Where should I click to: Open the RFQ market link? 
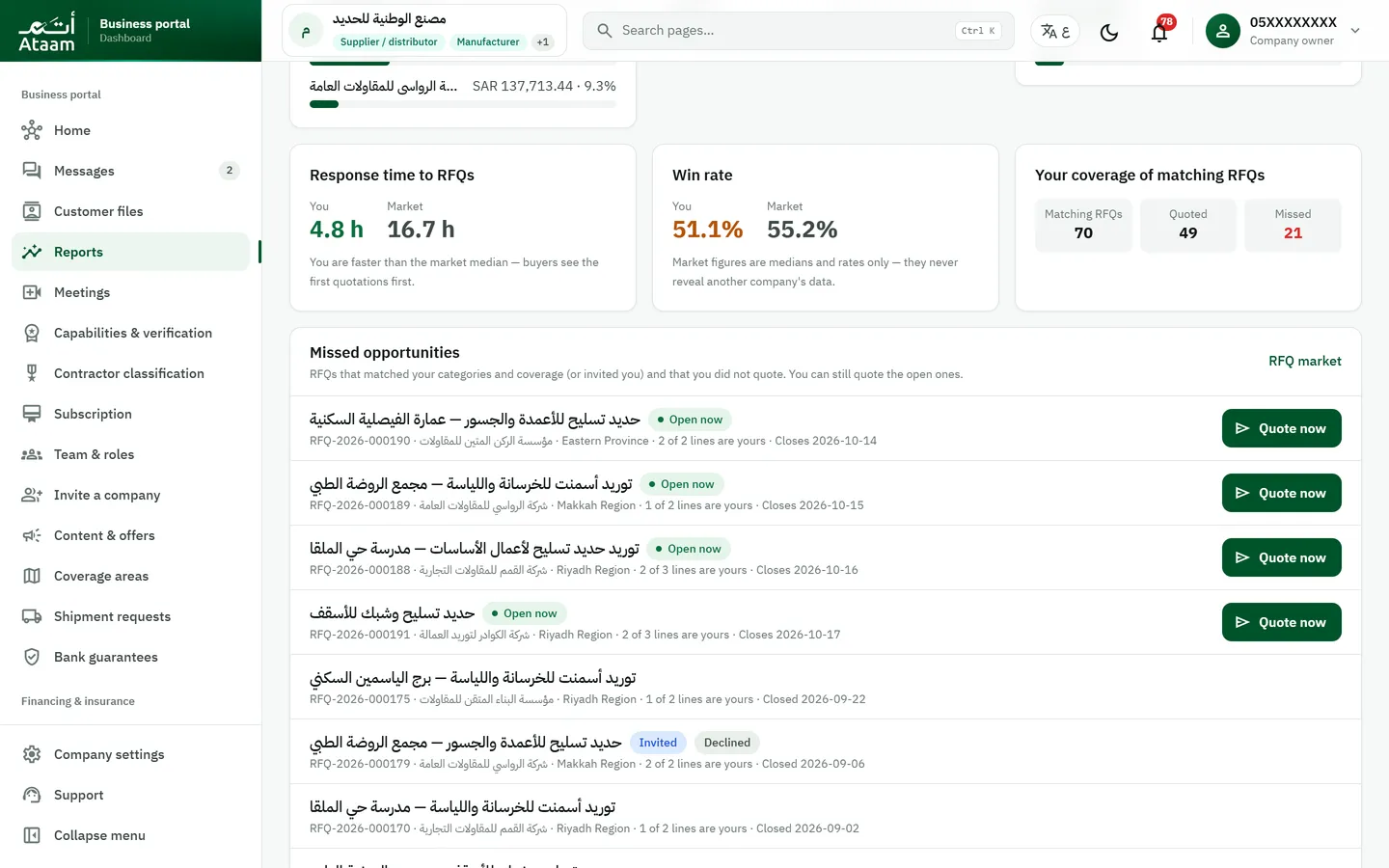(x=1304, y=361)
